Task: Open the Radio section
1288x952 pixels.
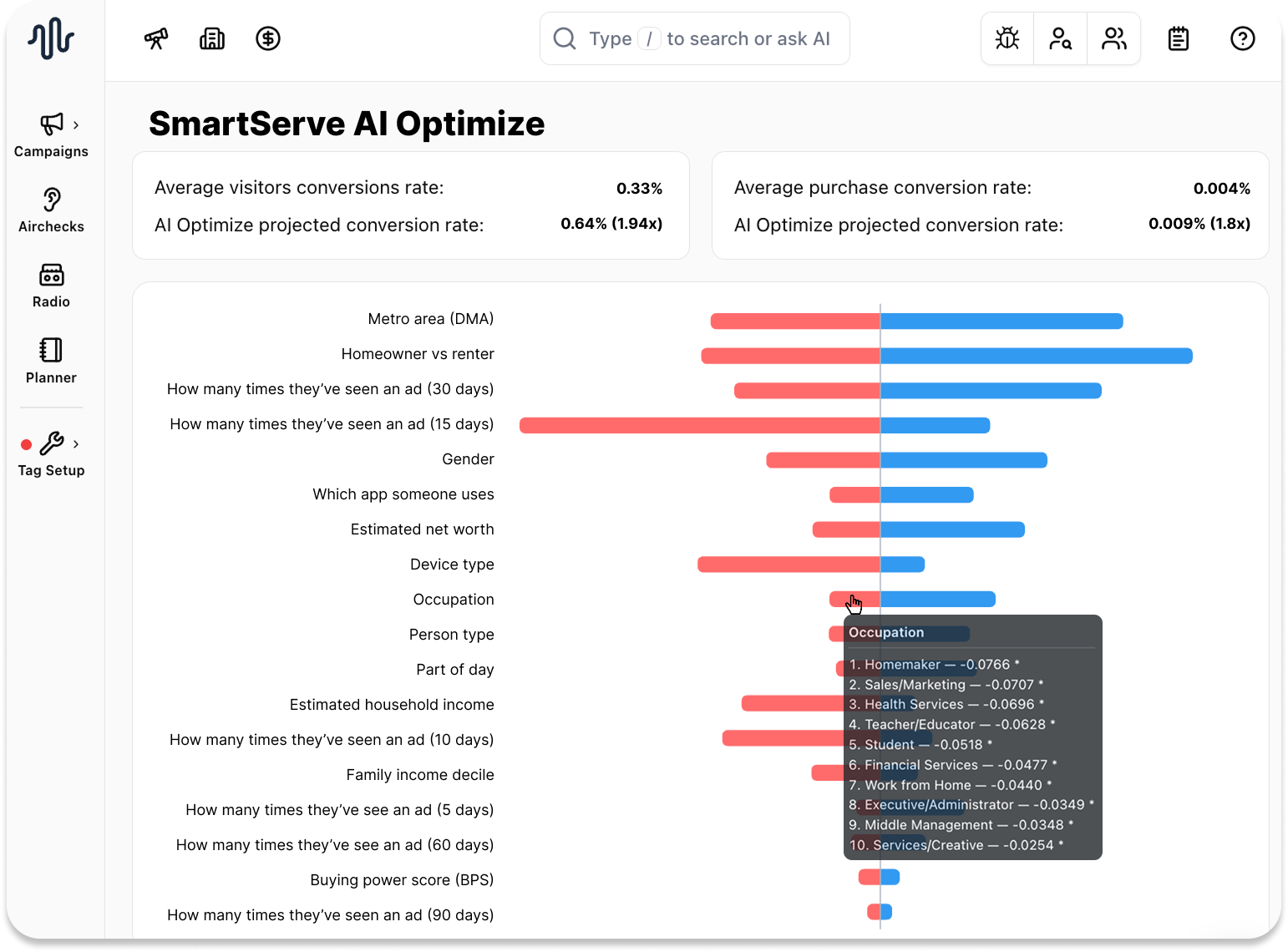Action: 52,286
